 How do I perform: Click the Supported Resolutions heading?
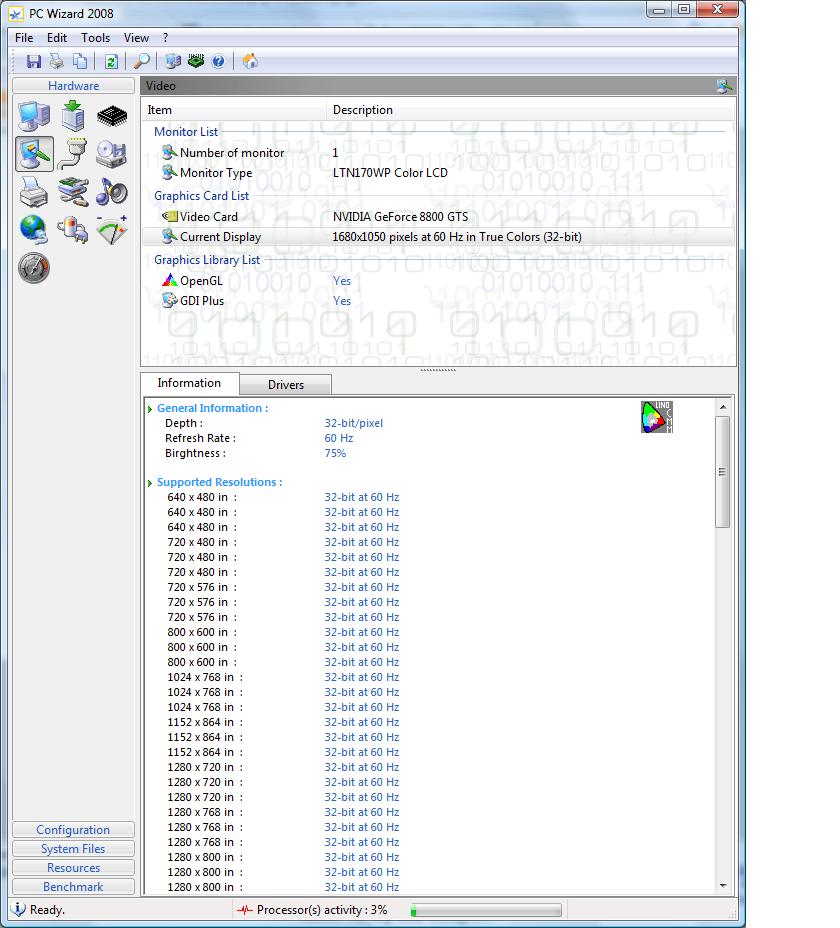(220, 482)
